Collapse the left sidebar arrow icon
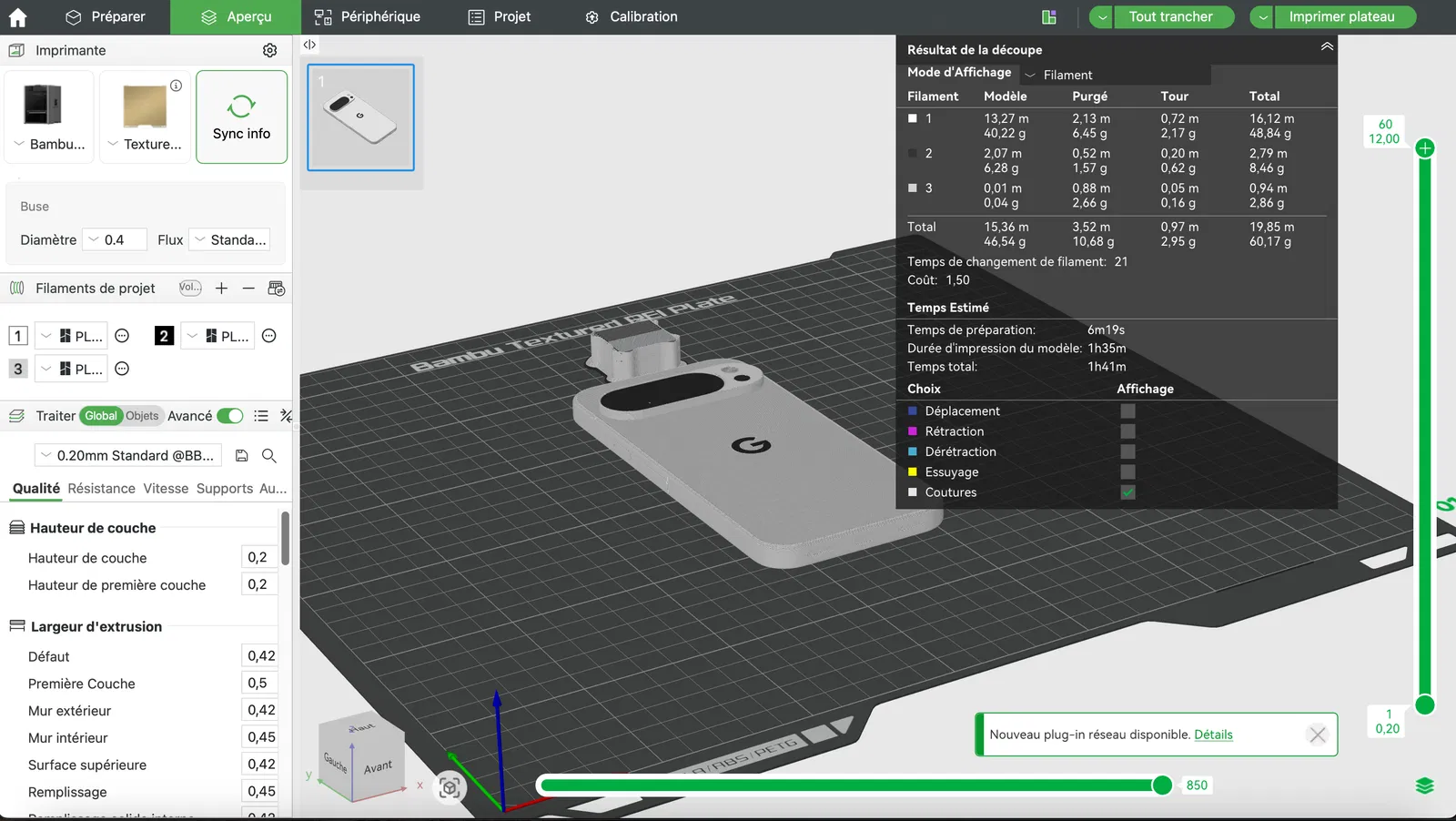The image size is (1456, 821). pyautogui.click(x=309, y=45)
